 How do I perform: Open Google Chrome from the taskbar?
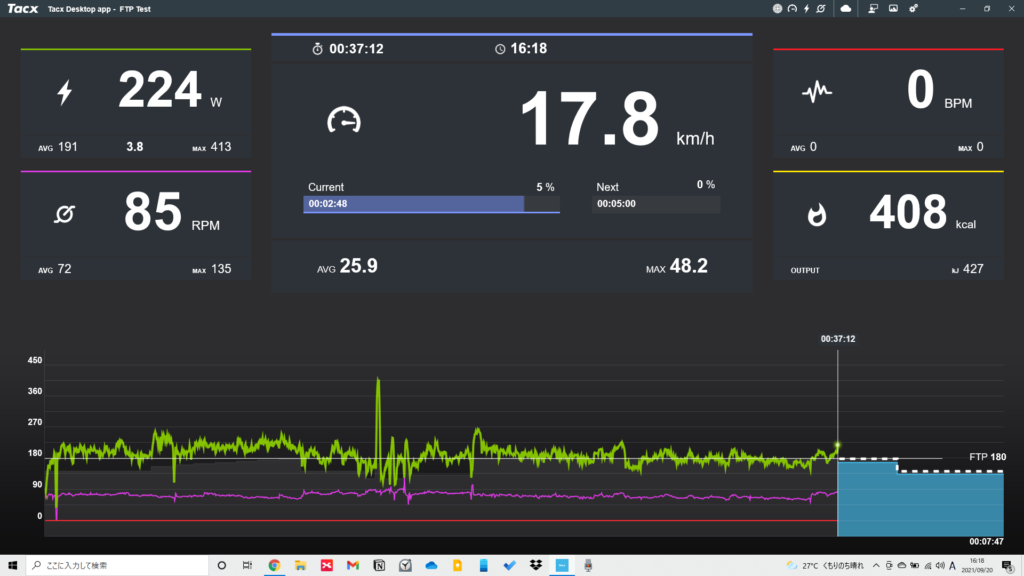click(x=274, y=565)
